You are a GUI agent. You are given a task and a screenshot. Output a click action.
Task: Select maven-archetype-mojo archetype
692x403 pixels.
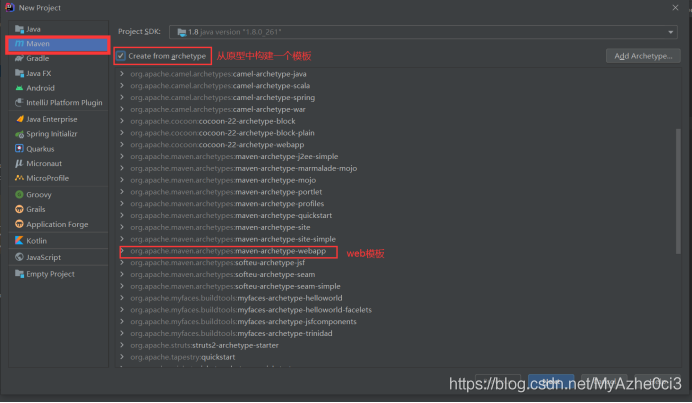223,180
